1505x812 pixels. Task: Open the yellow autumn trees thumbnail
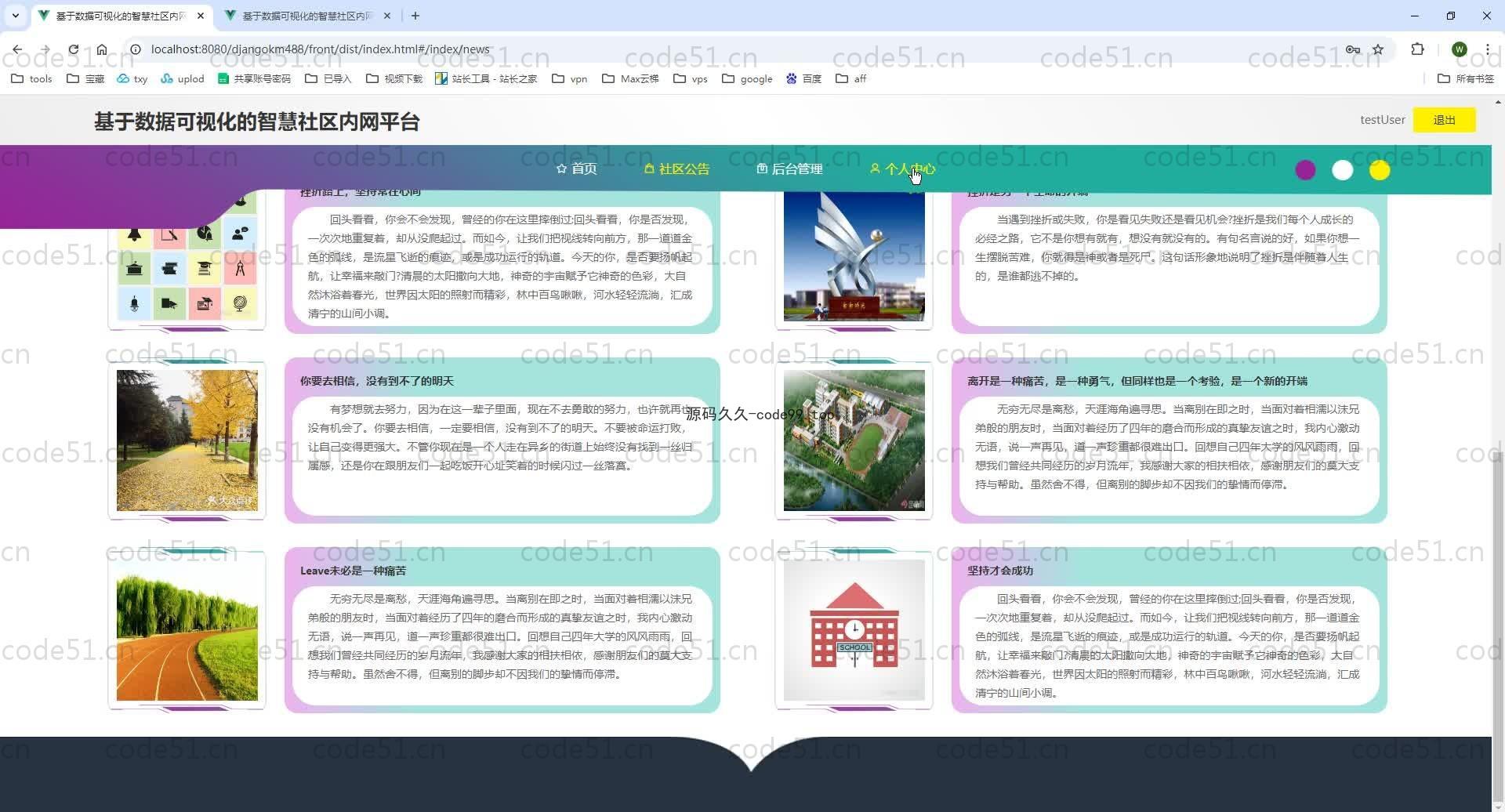coord(187,440)
